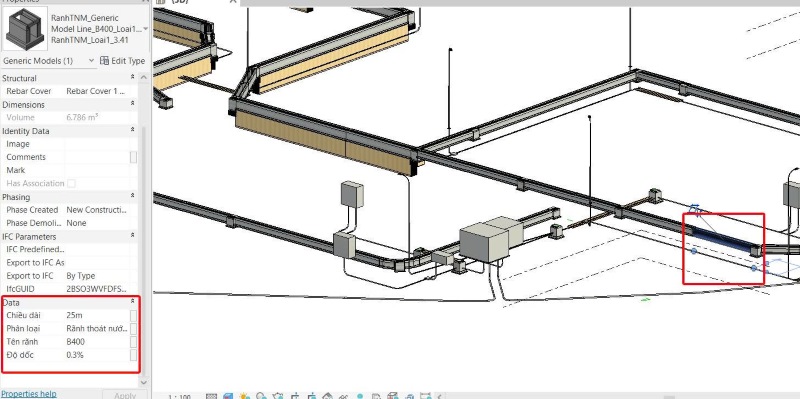Click small button beside Chiều dài value
The width and height of the screenshot is (800, 399).
pos(133,315)
